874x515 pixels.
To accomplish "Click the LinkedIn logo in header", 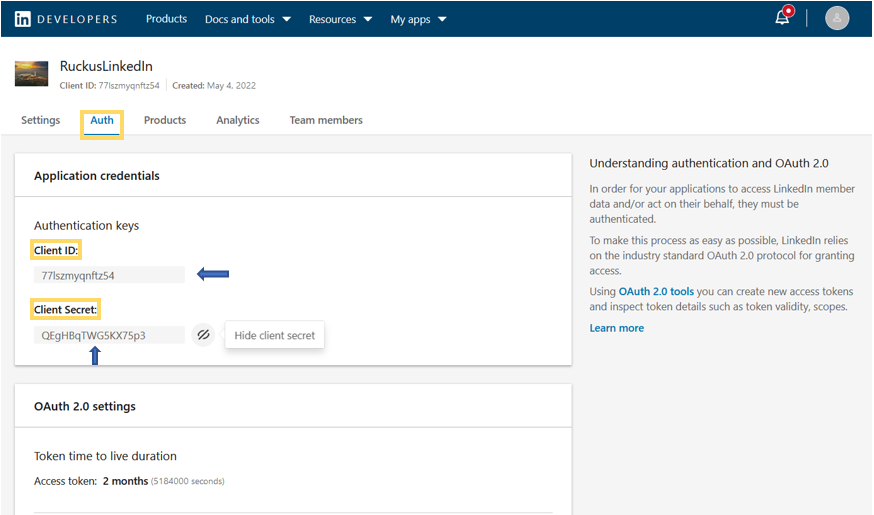I will [22, 20].
